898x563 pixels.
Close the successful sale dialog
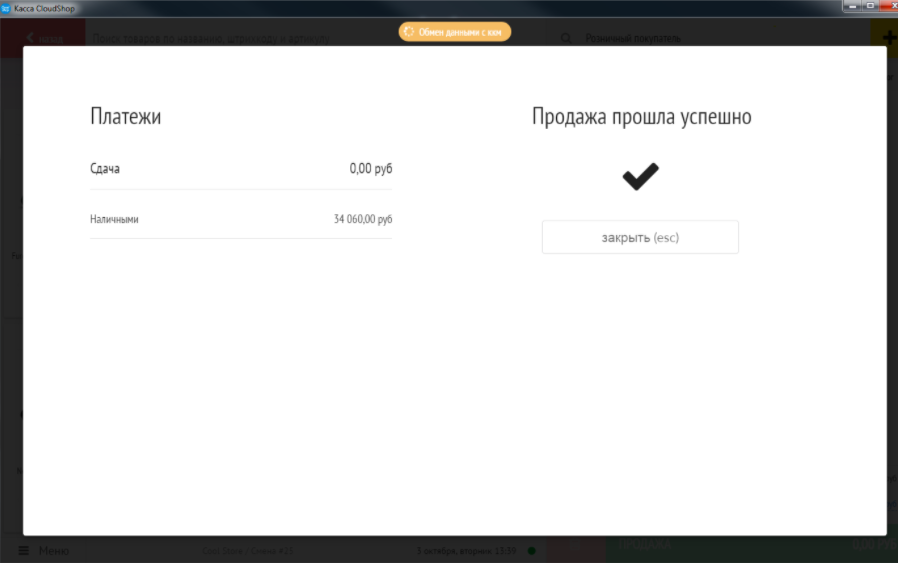pos(640,237)
